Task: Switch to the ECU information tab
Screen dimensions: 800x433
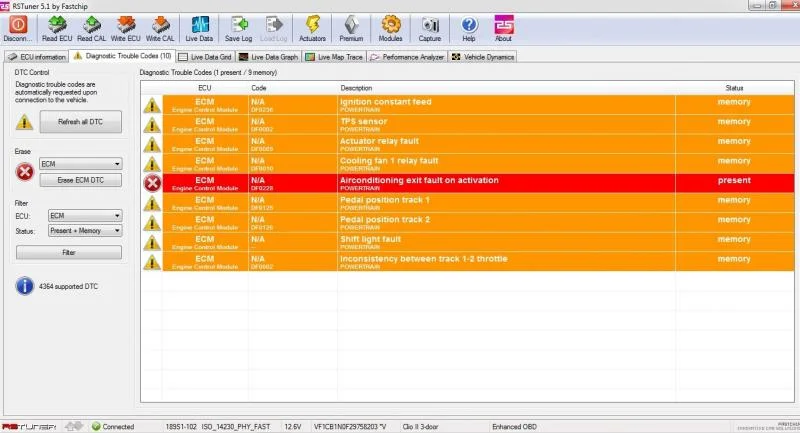Action: [37, 57]
